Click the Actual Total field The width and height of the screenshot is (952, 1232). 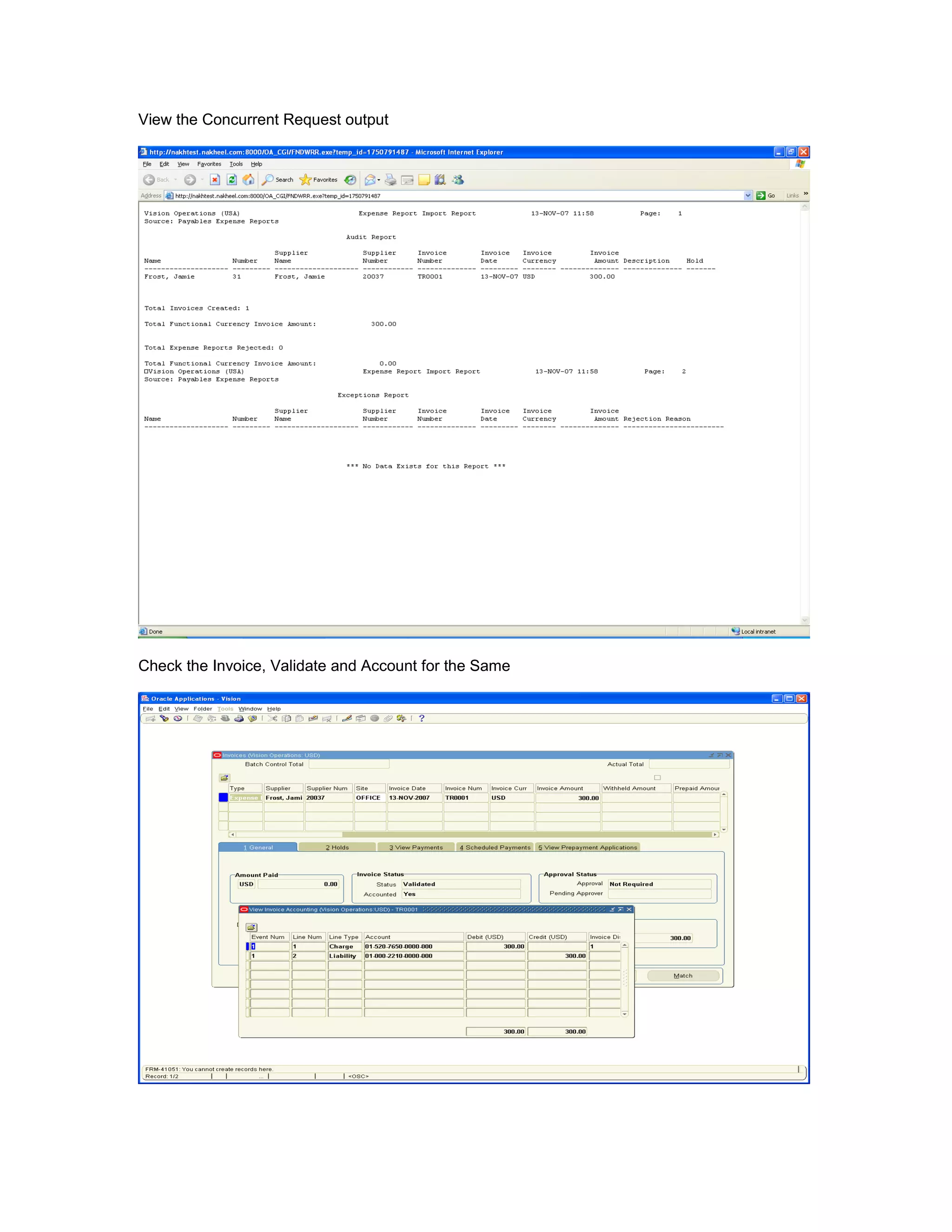point(689,764)
